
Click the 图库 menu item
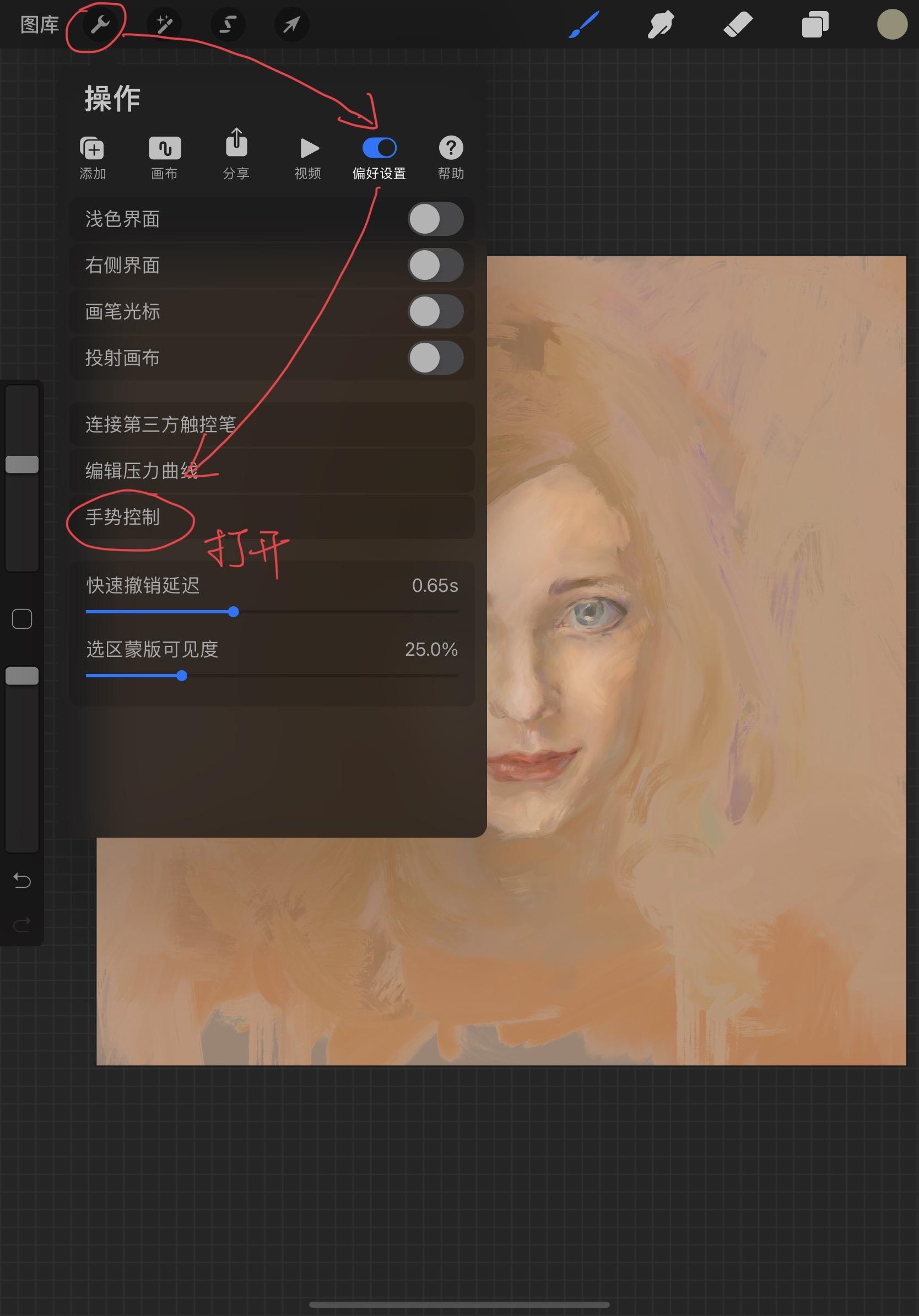pyautogui.click(x=39, y=24)
